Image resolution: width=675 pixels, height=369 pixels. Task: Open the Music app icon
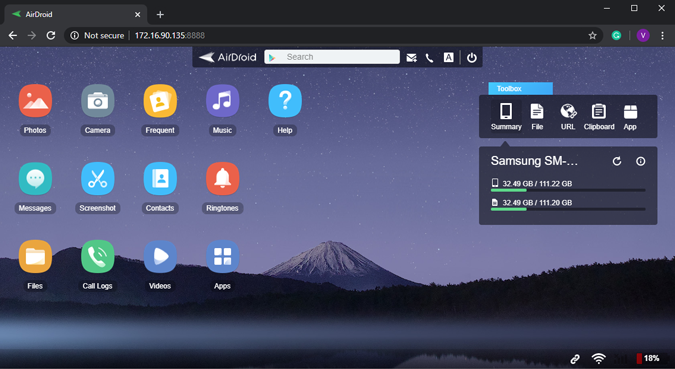(x=223, y=101)
